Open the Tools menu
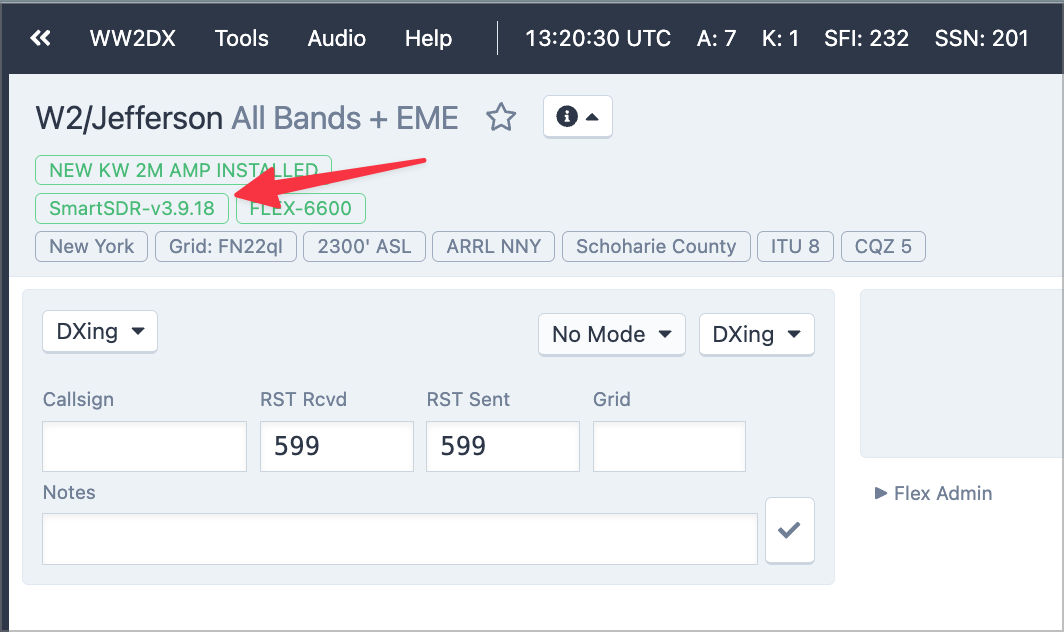 point(241,39)
